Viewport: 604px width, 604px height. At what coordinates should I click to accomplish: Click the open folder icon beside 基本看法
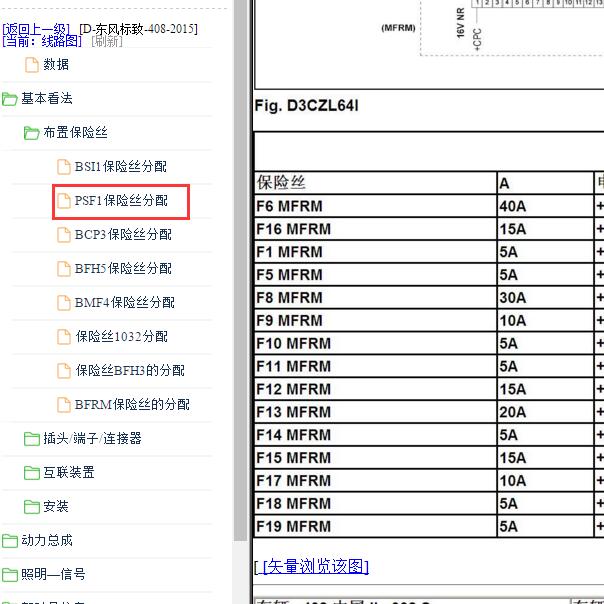pyautogui.click(x=9, y=99)
